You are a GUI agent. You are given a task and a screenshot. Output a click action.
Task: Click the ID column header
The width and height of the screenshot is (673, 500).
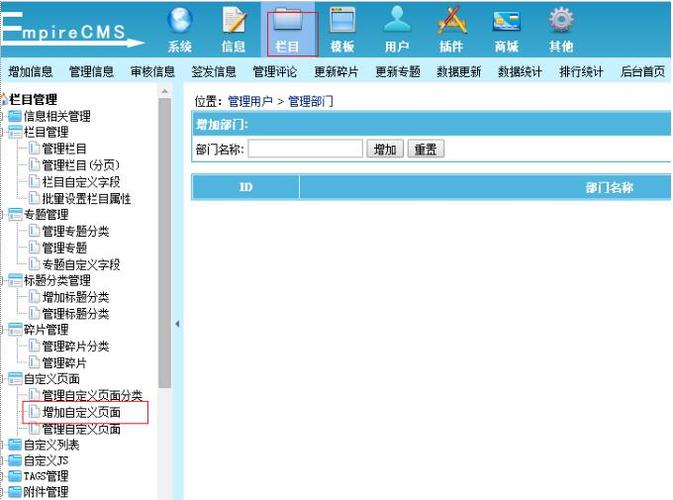point(246,187)
